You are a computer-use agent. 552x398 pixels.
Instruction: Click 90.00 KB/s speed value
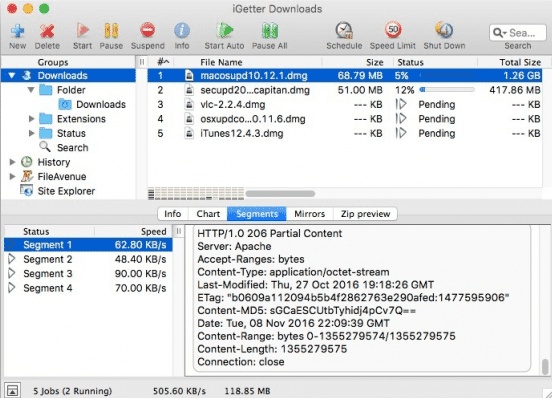[140, 273]
